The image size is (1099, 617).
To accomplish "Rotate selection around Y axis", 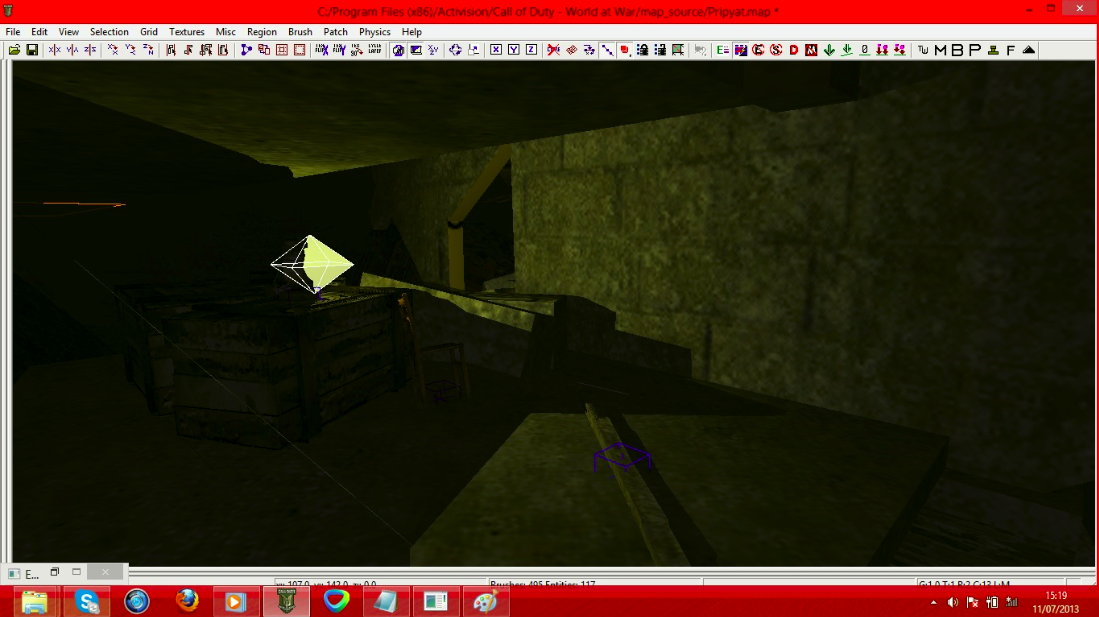I will [130, 50].
